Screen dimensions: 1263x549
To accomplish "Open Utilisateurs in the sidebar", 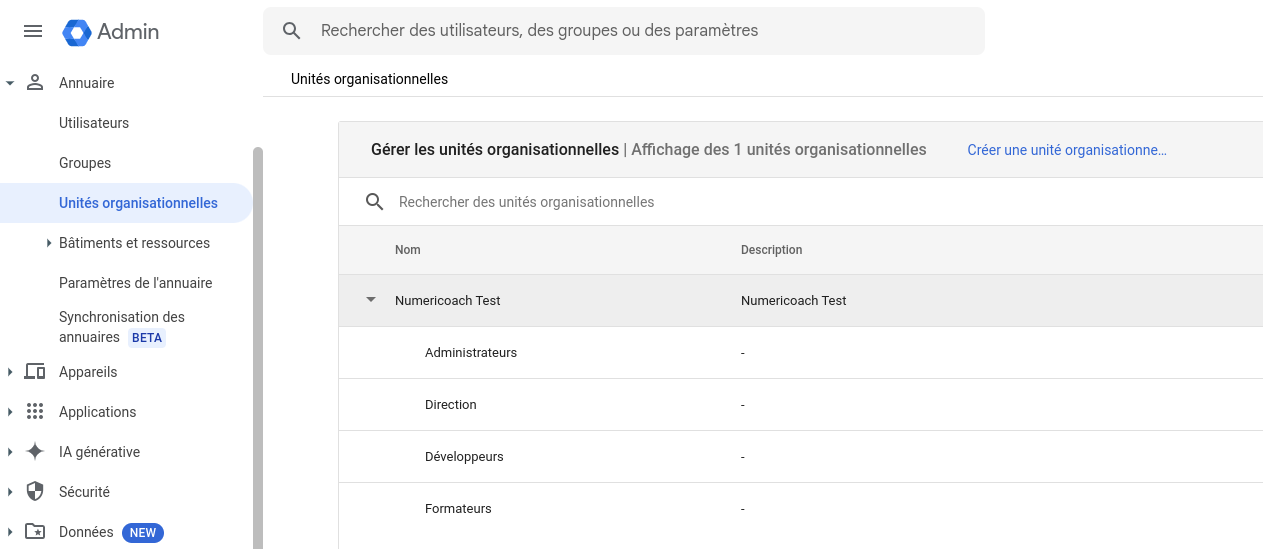I will 94,123.
